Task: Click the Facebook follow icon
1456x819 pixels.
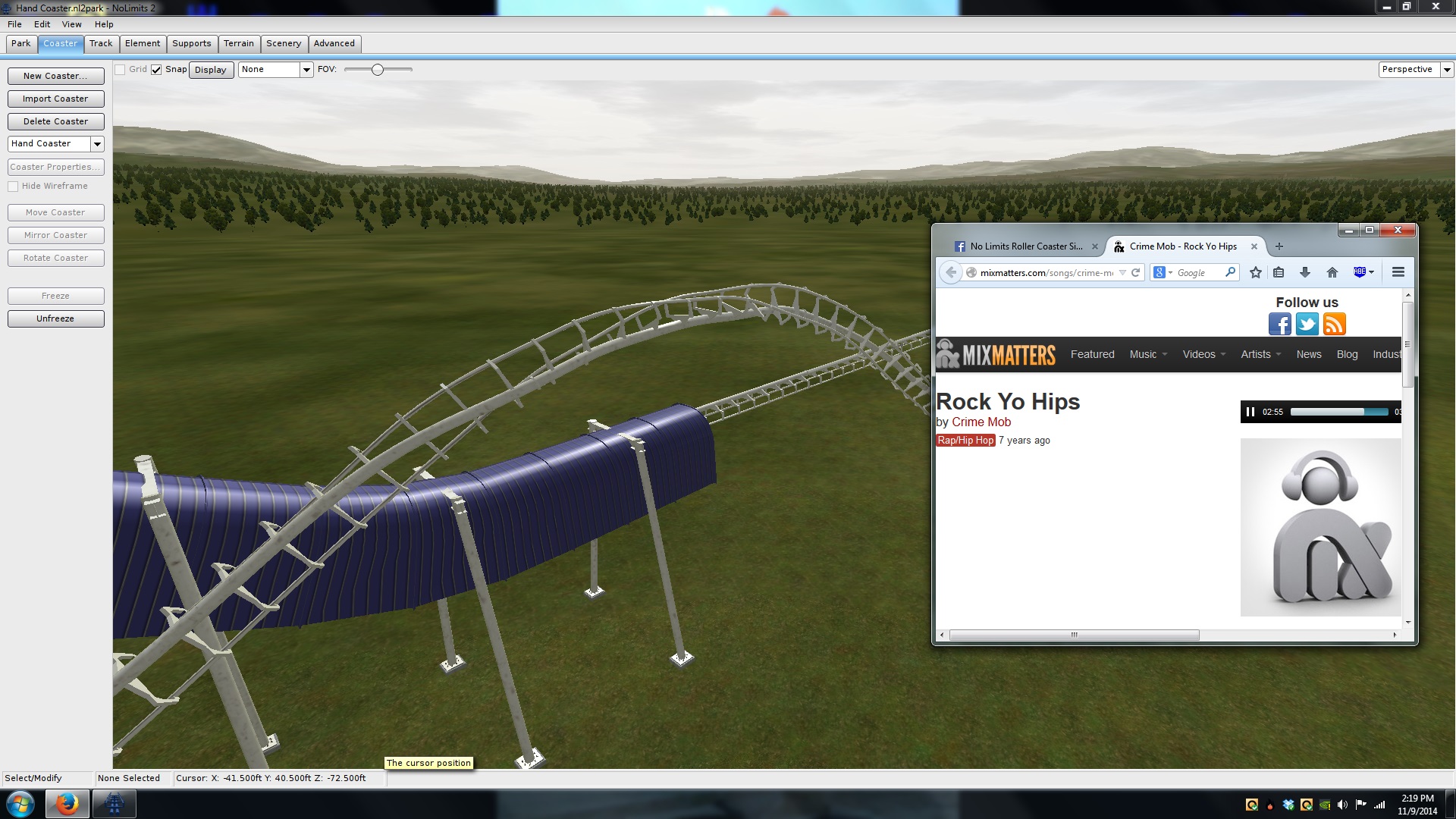Action: 1279,325
